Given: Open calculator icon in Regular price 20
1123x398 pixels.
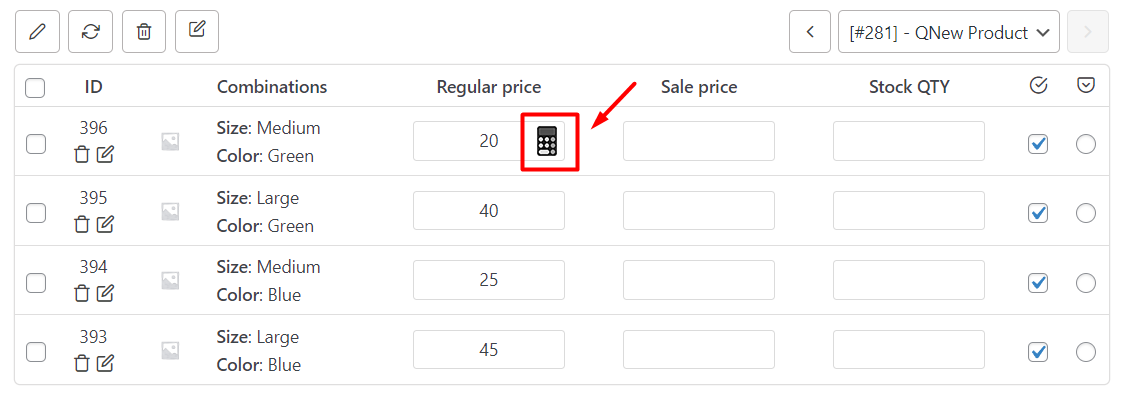Looking at the screenshot, I should coord(546,141).
